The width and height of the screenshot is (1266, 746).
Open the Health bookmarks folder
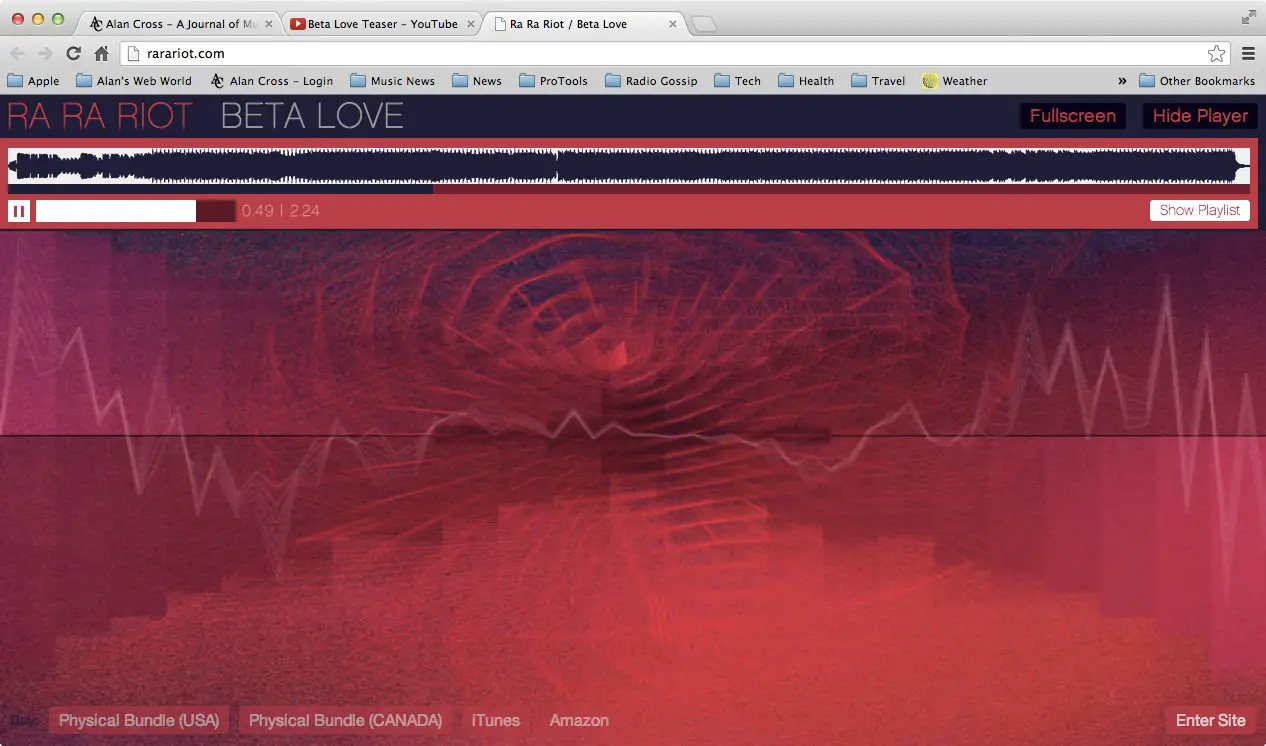(x=806, y=81)
